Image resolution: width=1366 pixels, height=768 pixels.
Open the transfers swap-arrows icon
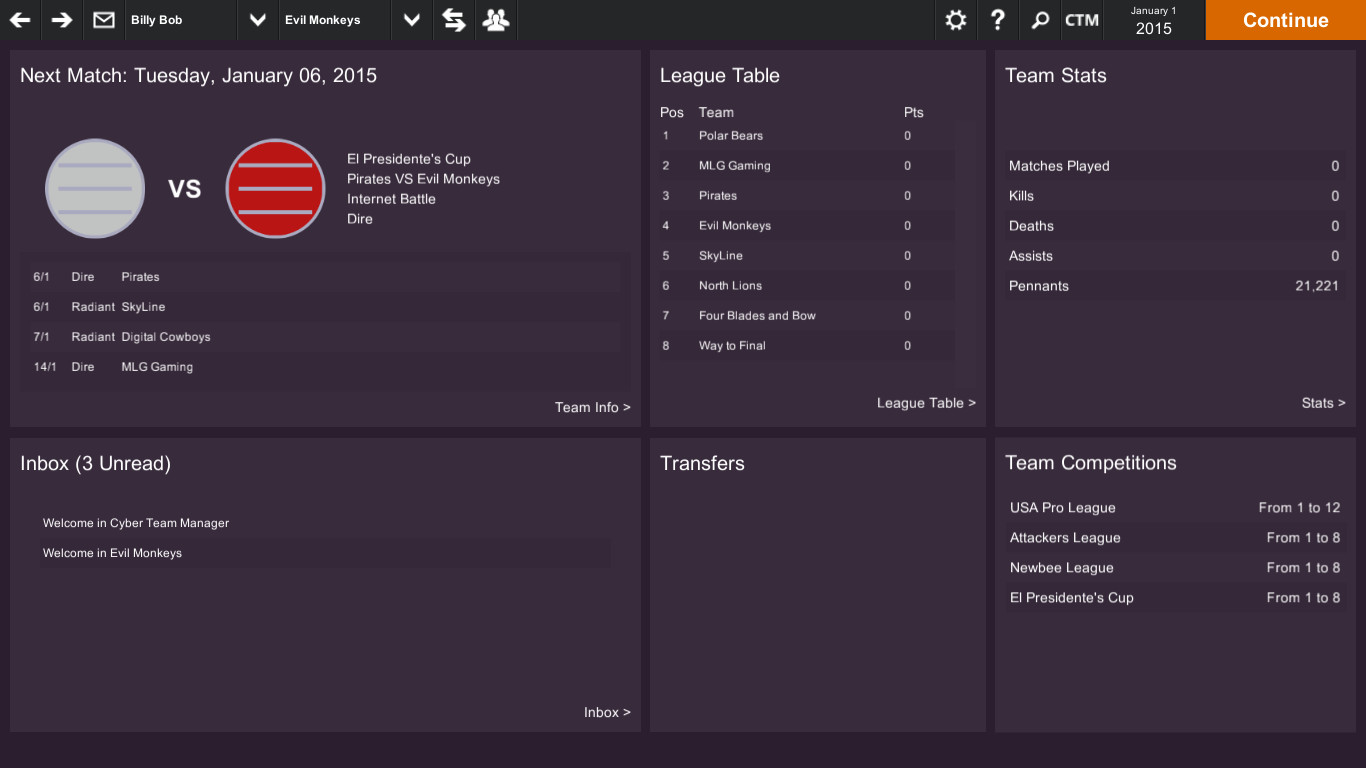(x=453, y=19)
